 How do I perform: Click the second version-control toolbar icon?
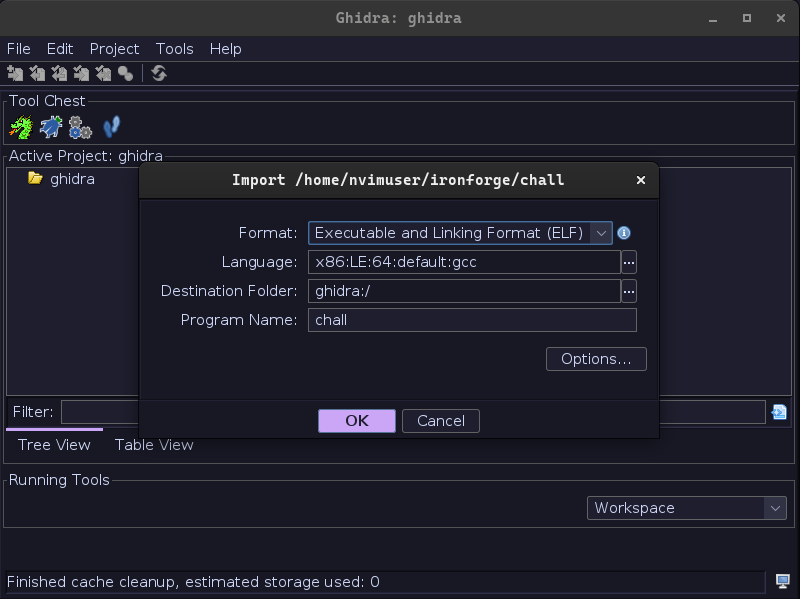click(x=37, y=73)
